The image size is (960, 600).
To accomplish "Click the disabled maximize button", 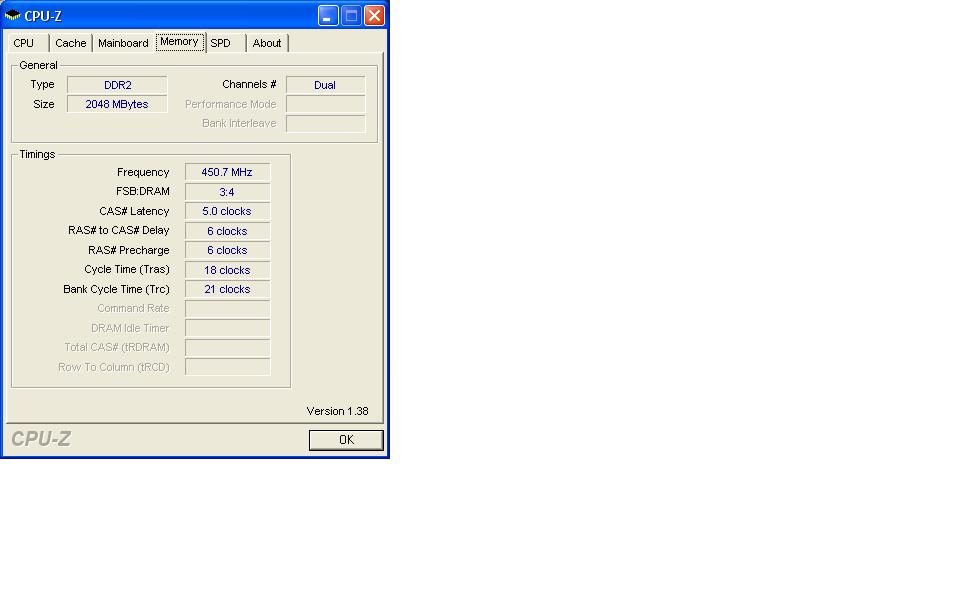I will [x=351, y=15].
